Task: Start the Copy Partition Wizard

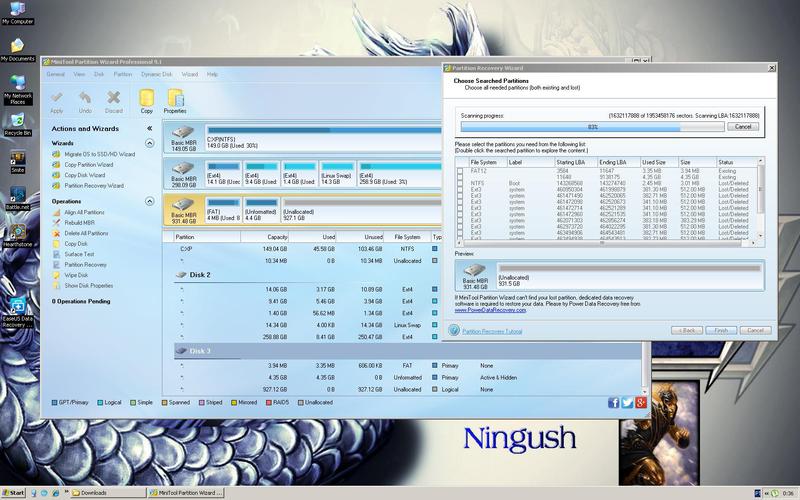Action: point(83,165)
